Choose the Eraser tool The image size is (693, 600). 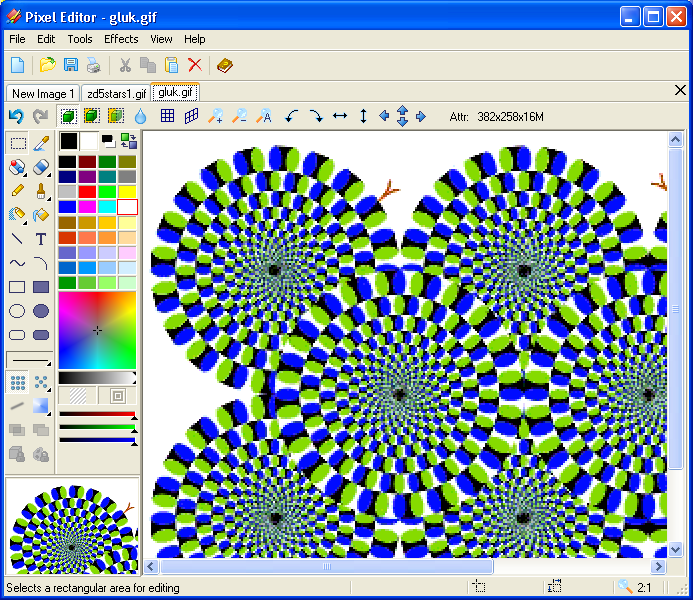point(41,167)
